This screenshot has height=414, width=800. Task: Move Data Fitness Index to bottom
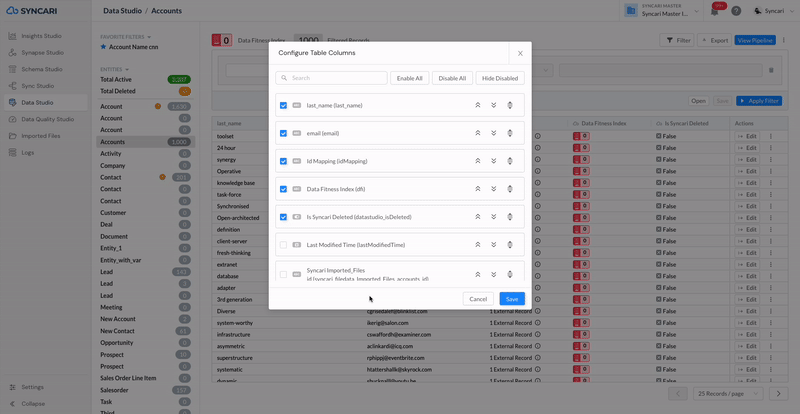[493, 189]
